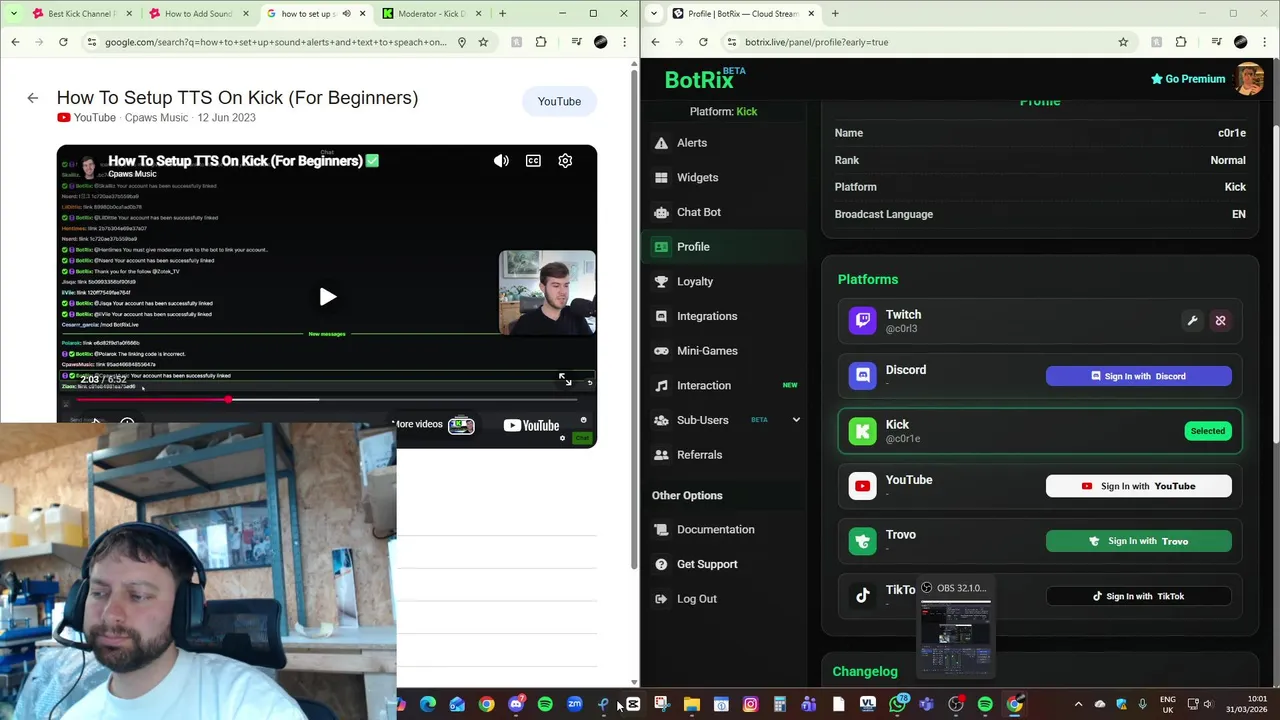Open tab search dropdown in BotRix browser
This screenshot has width=1280, height=720.
point(654,14)
